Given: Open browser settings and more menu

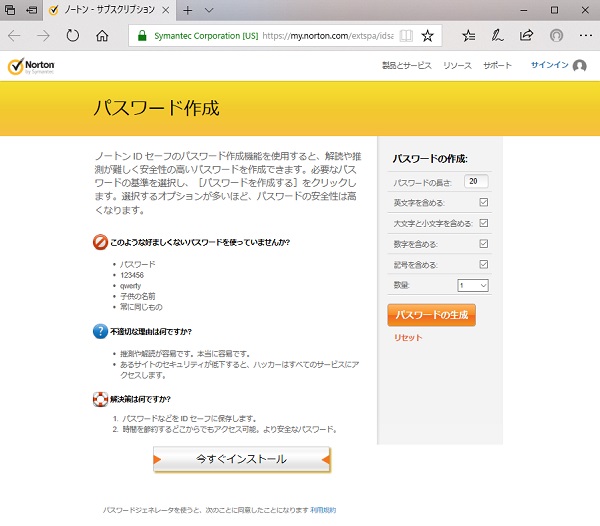Looking at the screenshot, I should (x=585, y=36).
